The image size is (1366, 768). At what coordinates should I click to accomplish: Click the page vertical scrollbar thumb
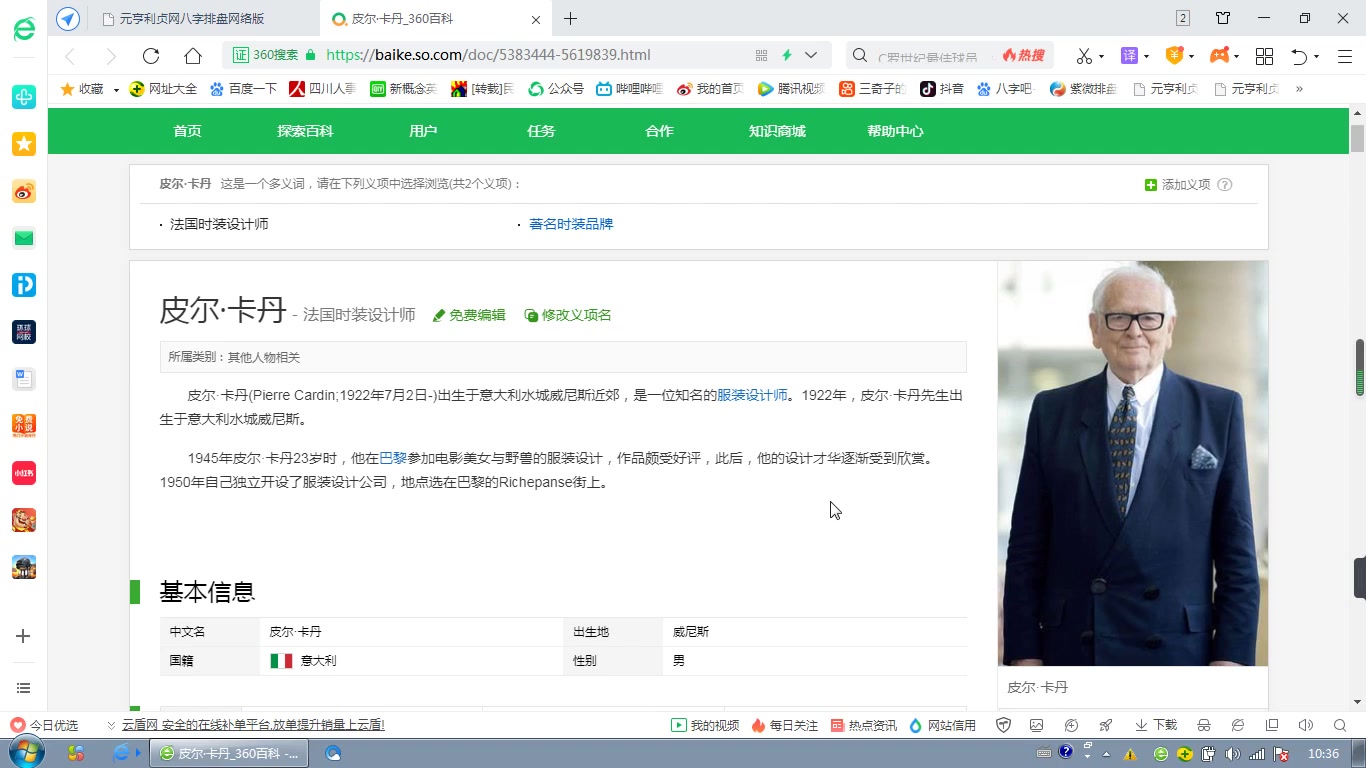coord(1357,139)
